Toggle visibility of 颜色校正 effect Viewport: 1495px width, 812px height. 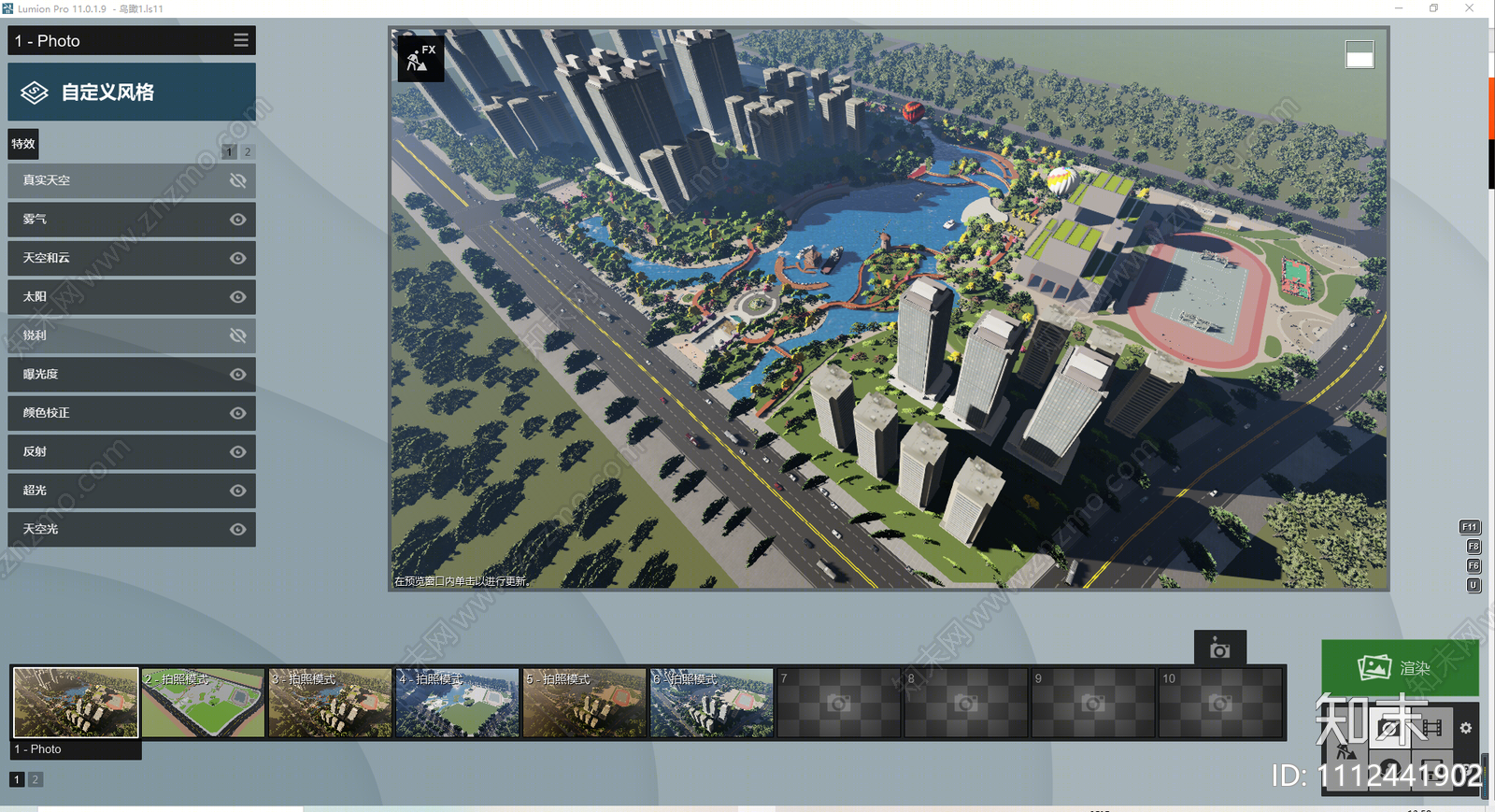238,413
